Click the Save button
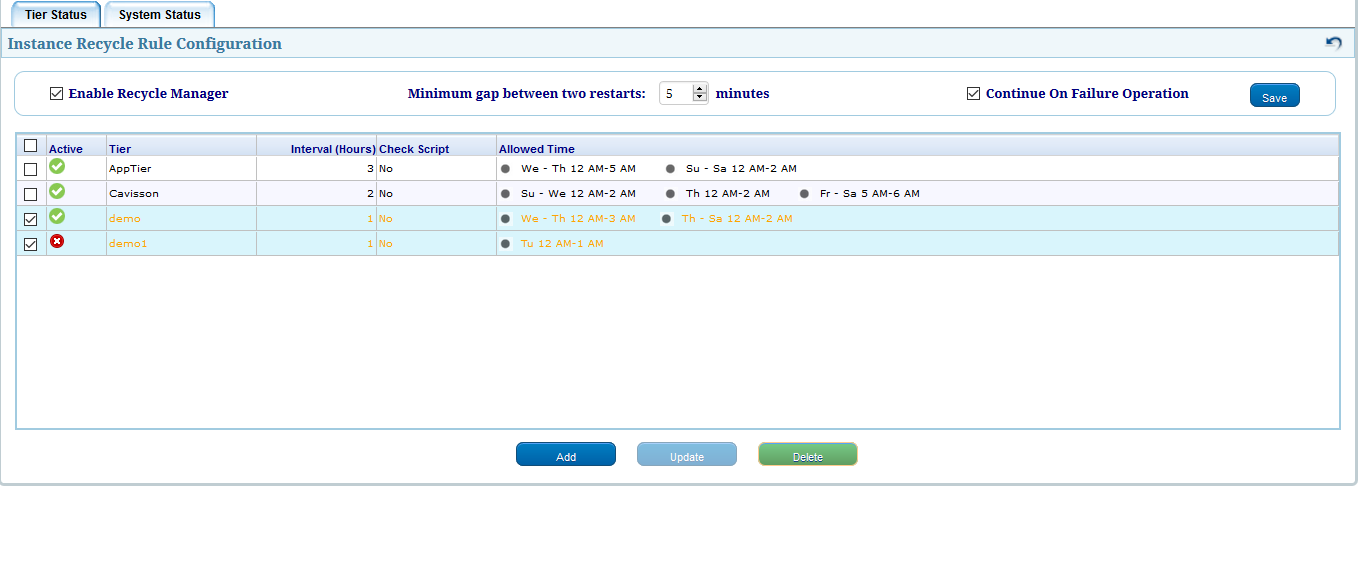 [1274, 96]
